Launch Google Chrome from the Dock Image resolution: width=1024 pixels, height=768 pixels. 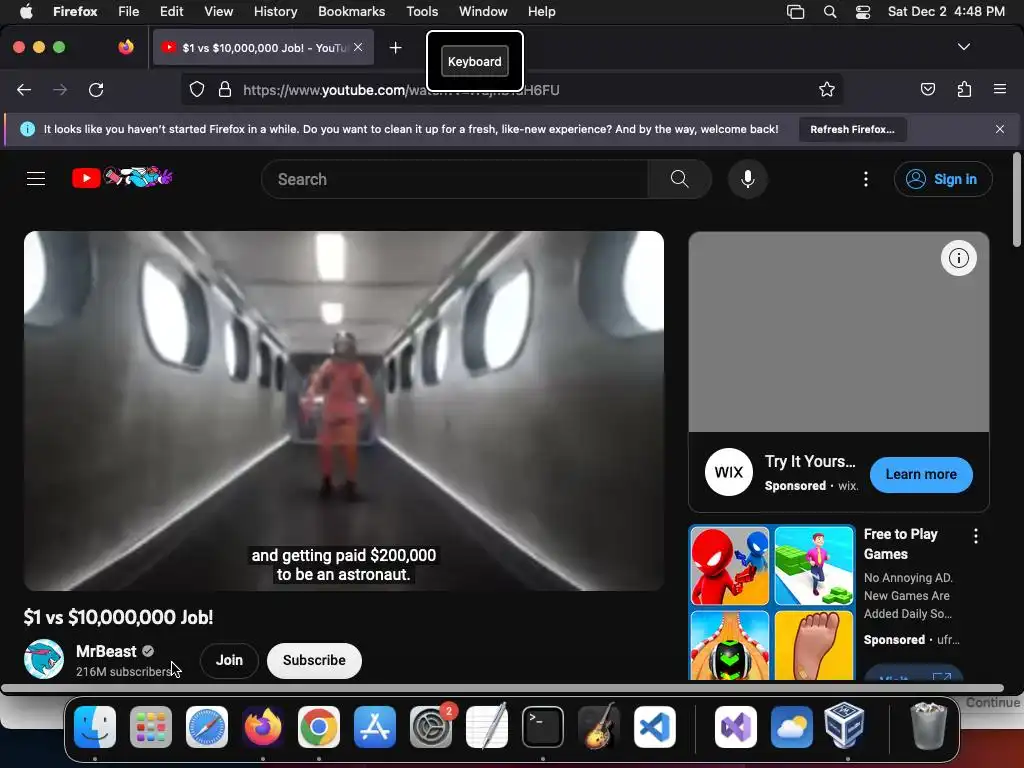tap(319, 726)
